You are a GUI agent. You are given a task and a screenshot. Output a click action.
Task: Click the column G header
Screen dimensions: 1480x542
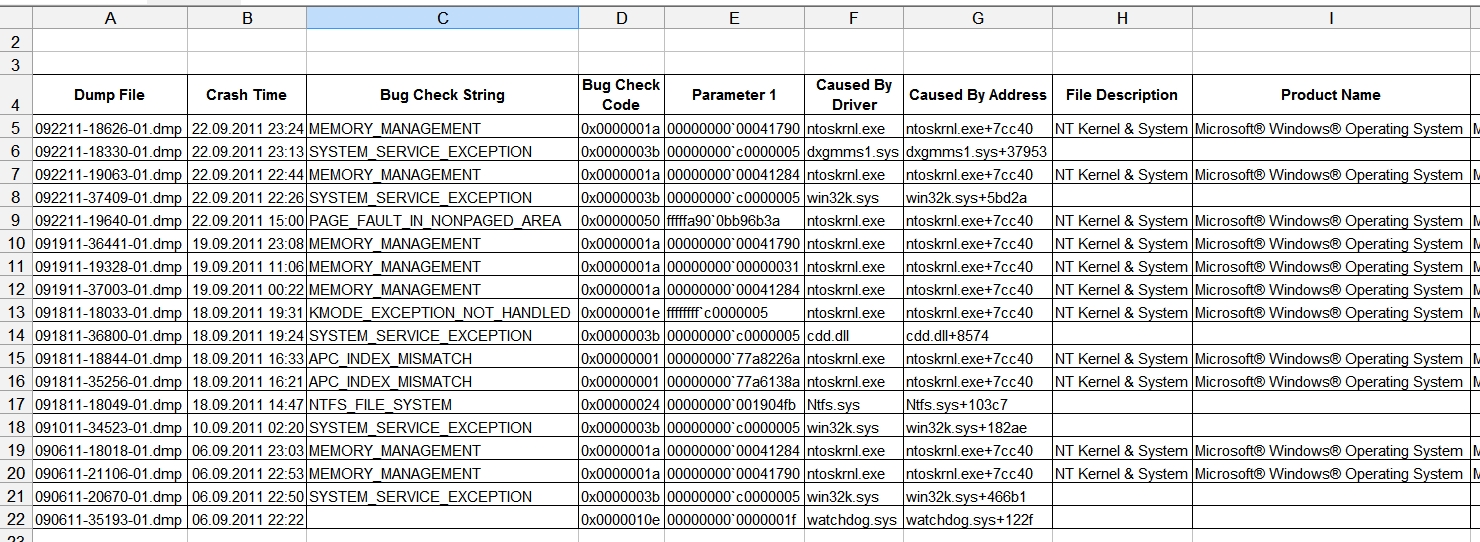point(977,18)
